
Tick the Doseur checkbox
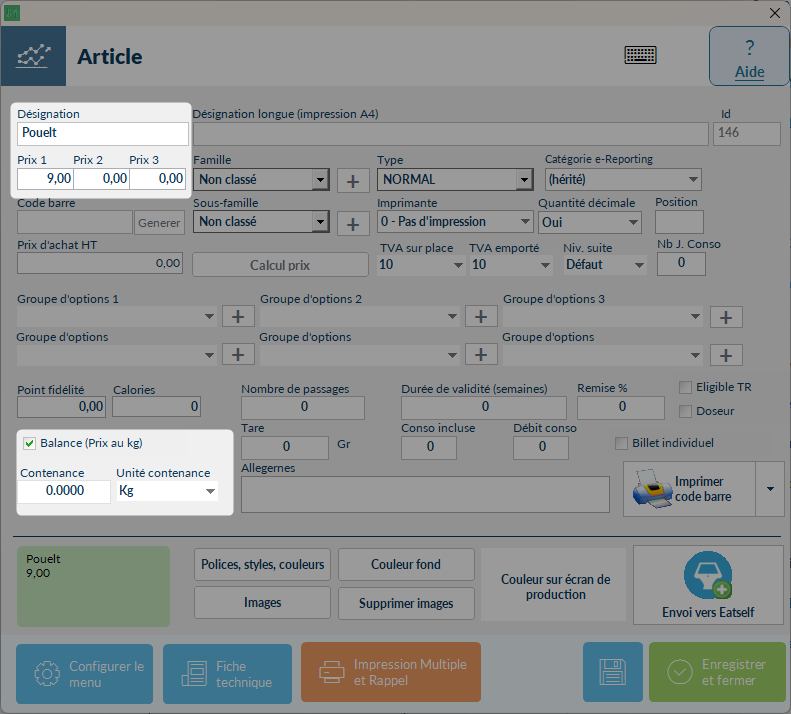coord(685,411)
